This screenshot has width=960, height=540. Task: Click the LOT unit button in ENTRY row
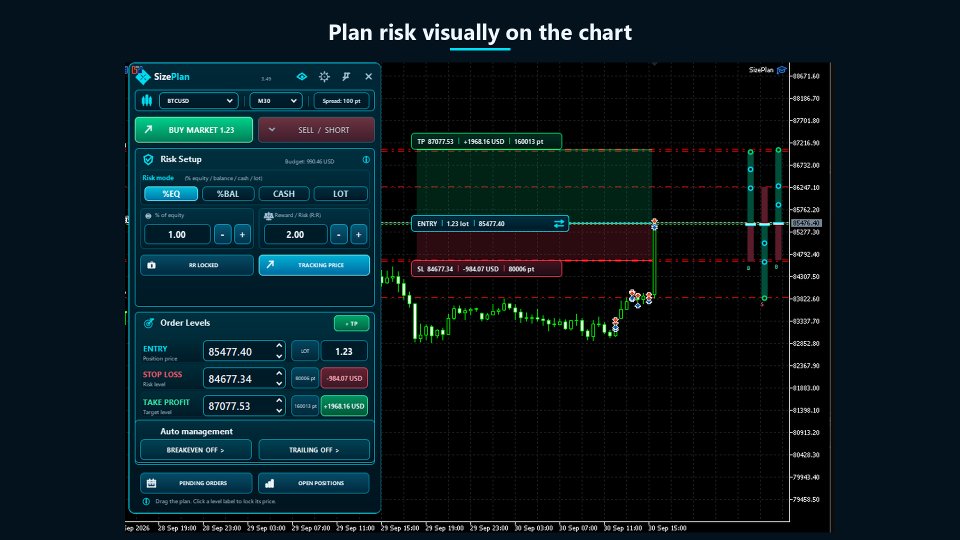pyautogui.click(x=305, y=351)
